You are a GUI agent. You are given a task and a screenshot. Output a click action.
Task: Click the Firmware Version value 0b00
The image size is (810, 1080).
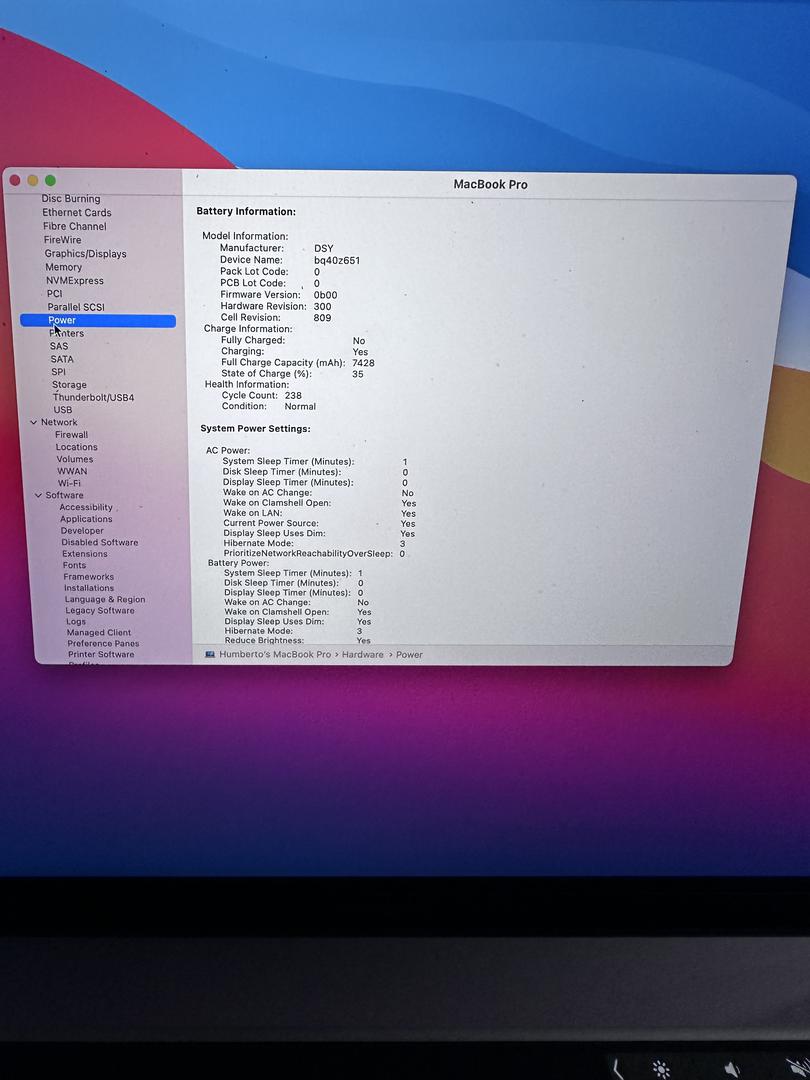[325, 295]
